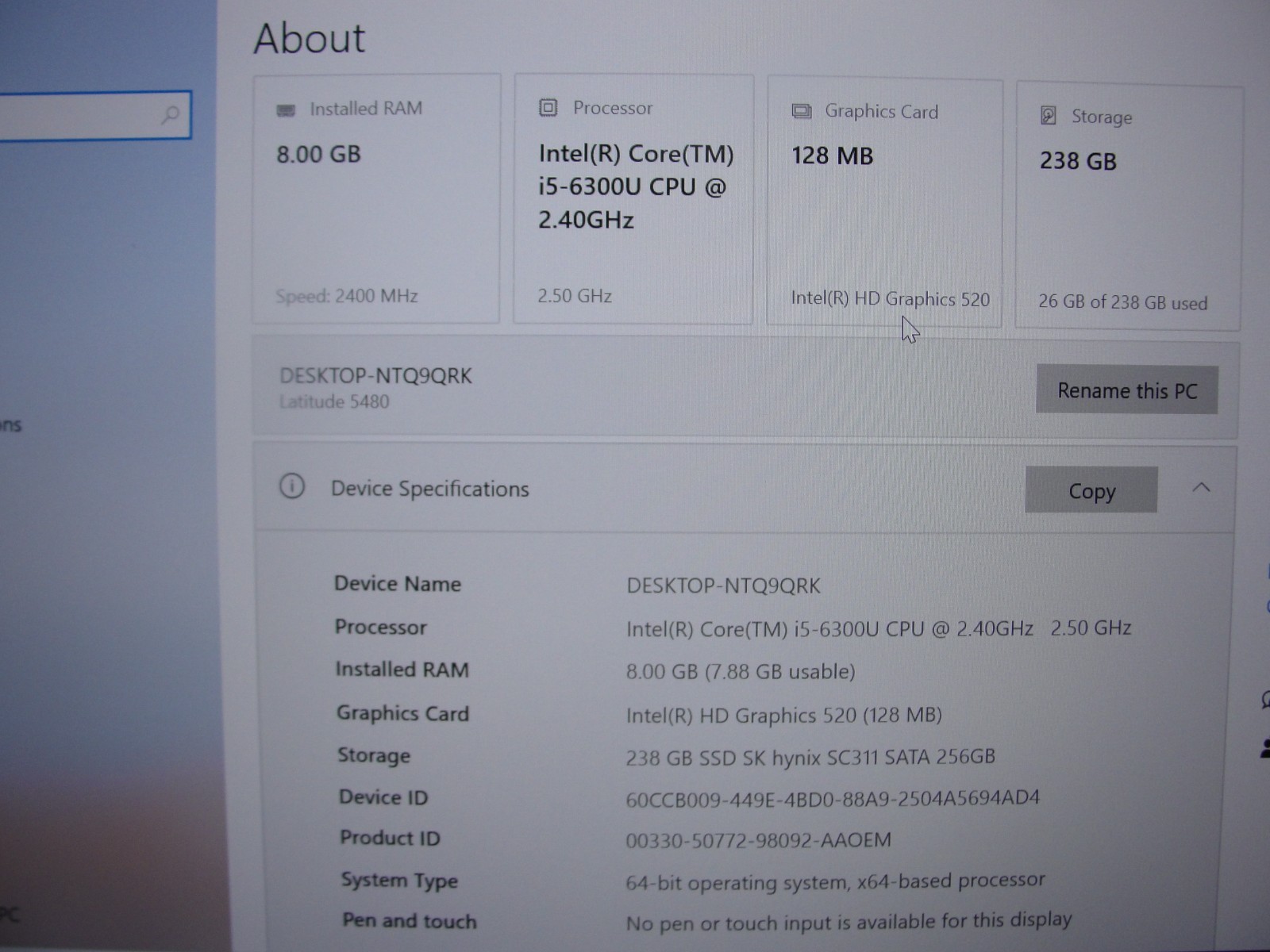Screen dimensions: 1270x952
Task: Click the Storage row label
Action: click(x=373, y=754)
